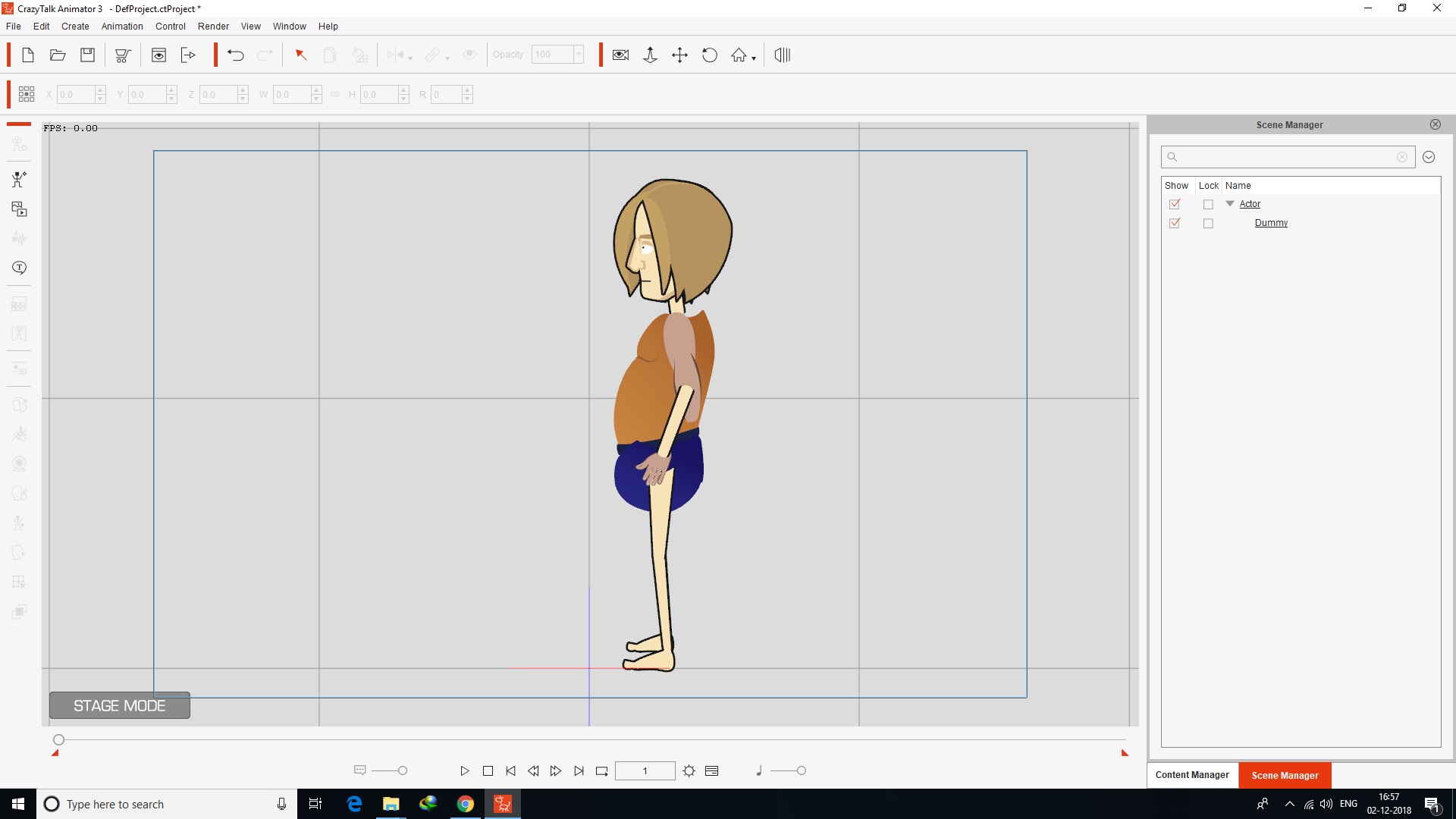Viewport: 1456px width, 819px height.
Task: Close the Scene Manager panel
Action: pyautogui.click(x=1435, y=124)
